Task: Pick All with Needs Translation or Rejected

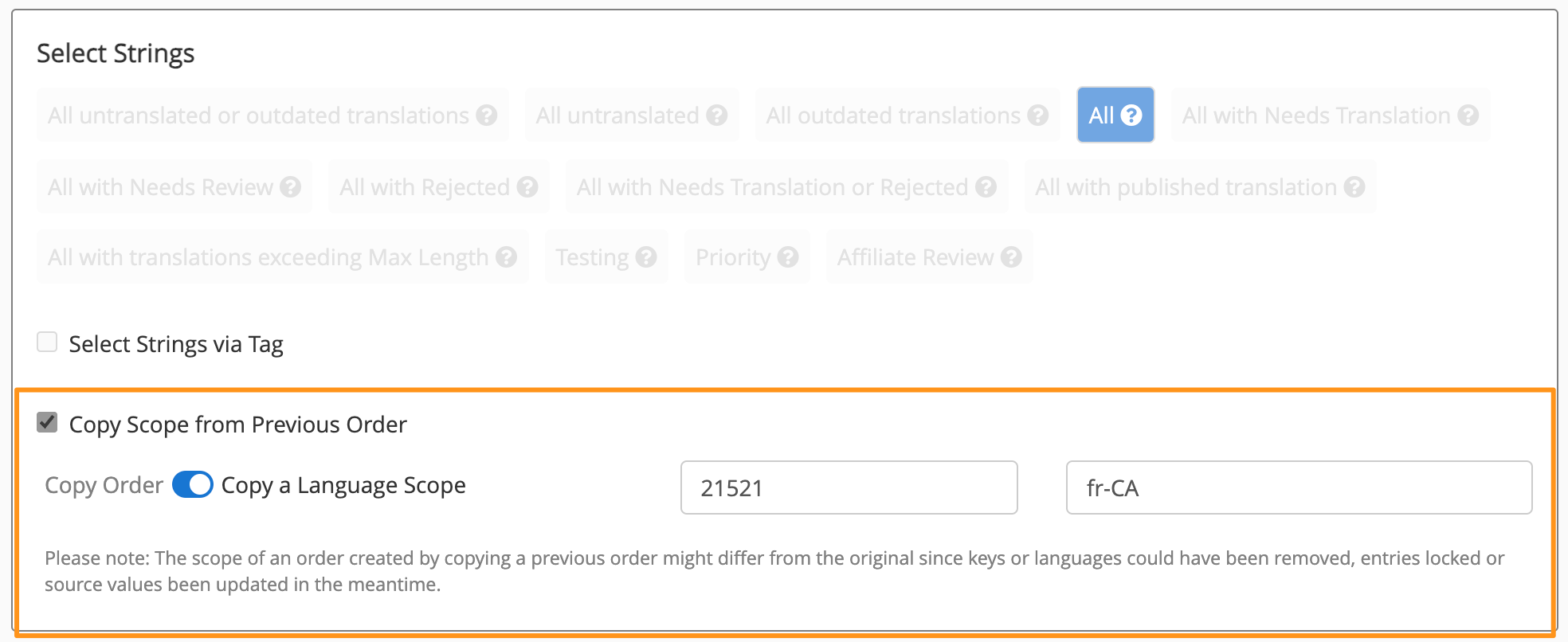Action: (x=787, y=186)
